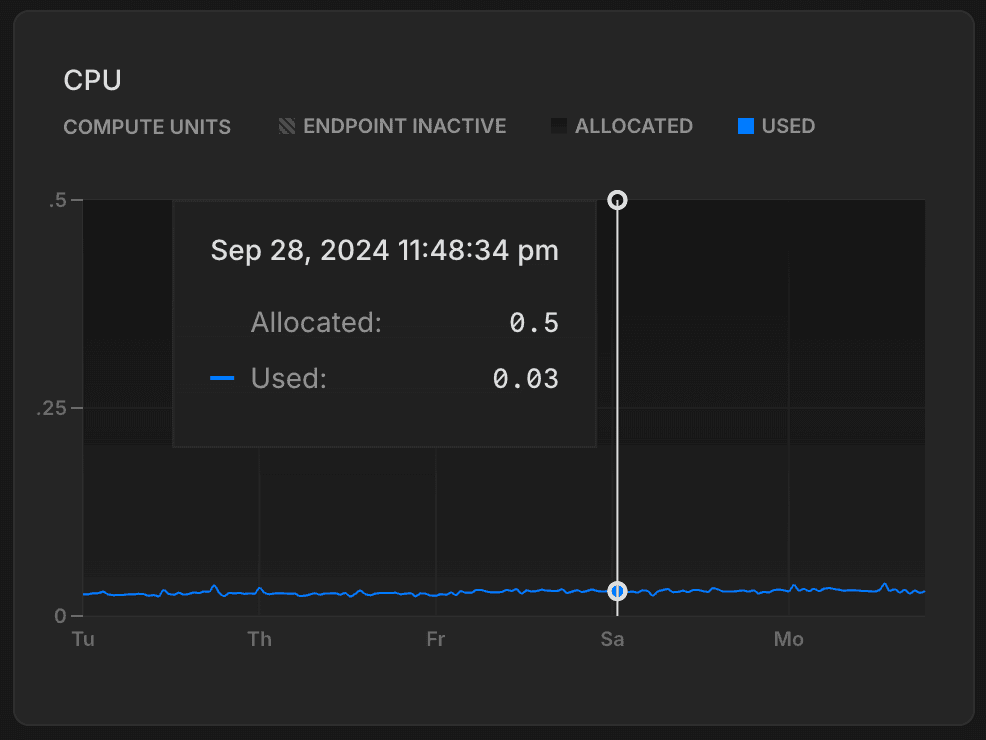Click the COMPUTE UNITS label
This screenshot has width=986, height=740.
tap(147, 126)
